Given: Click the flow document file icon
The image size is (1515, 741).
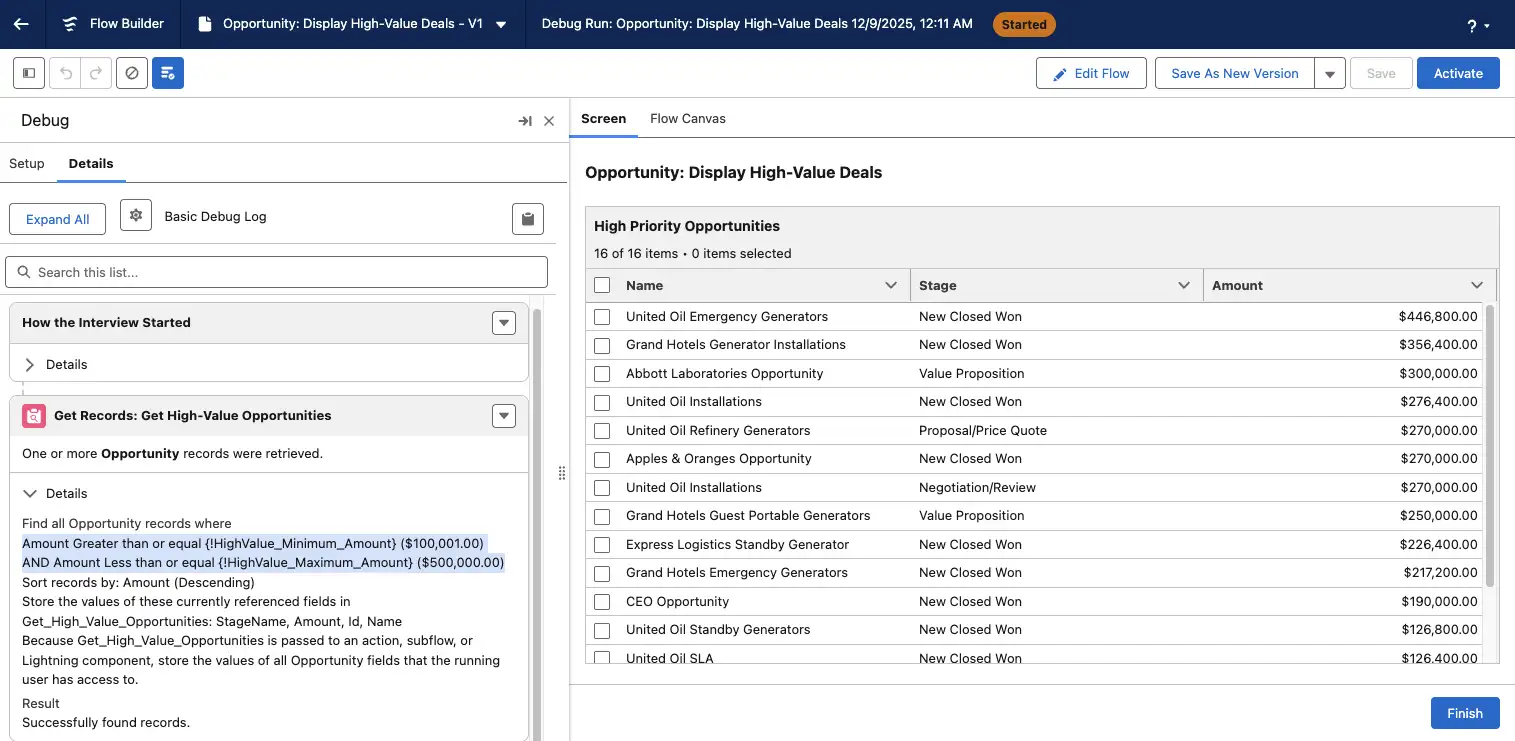Looking at the screenshot, I should click(x=205, y=24).
